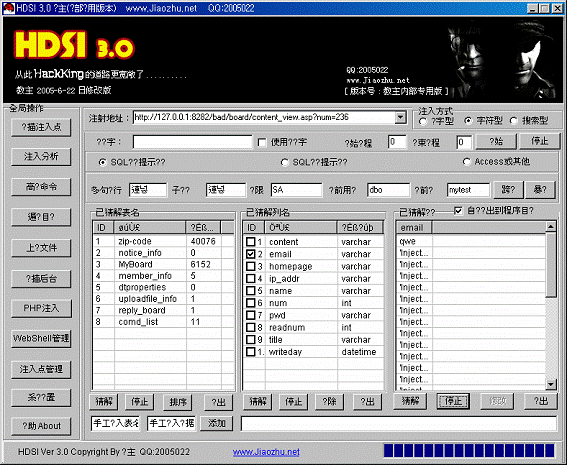Click the keyword ??字 input field

pos(192,142)
